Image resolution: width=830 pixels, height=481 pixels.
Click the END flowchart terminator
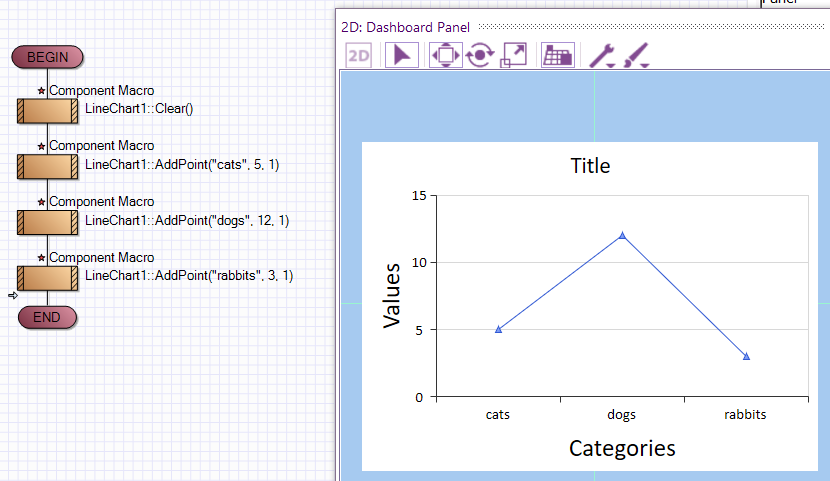(47, 317)
